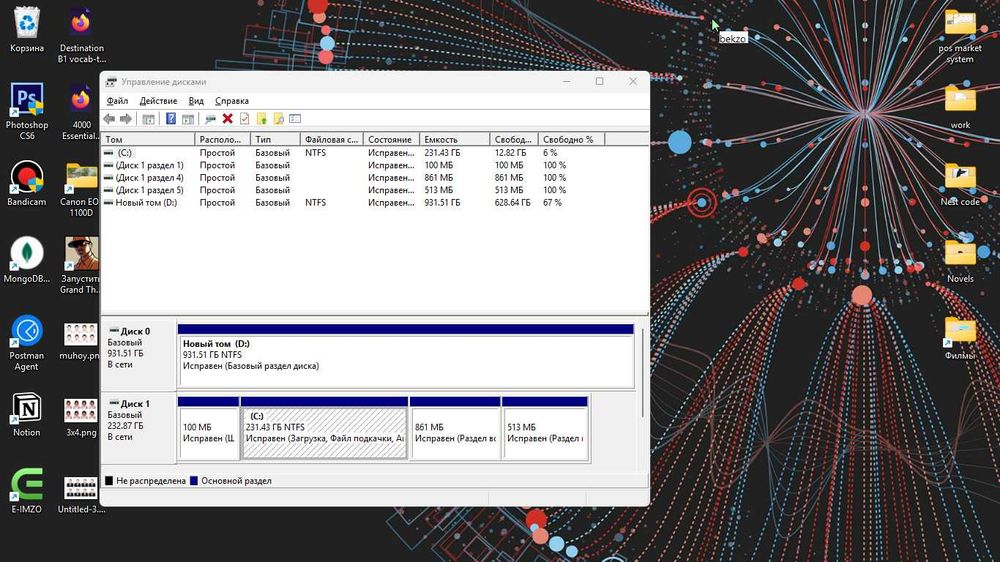This screenshot has height=562, width=1000.
Task: Select the 3x4.png thumbnail on desktop
Action: click(81, 415)
